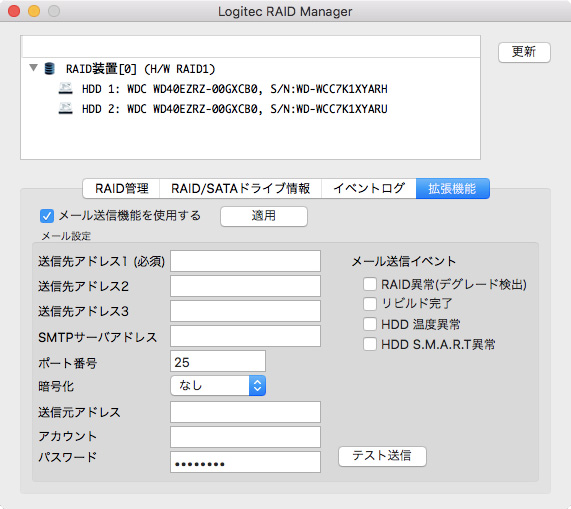Close the Logitec RAID Manager window

tap(14, 11)
